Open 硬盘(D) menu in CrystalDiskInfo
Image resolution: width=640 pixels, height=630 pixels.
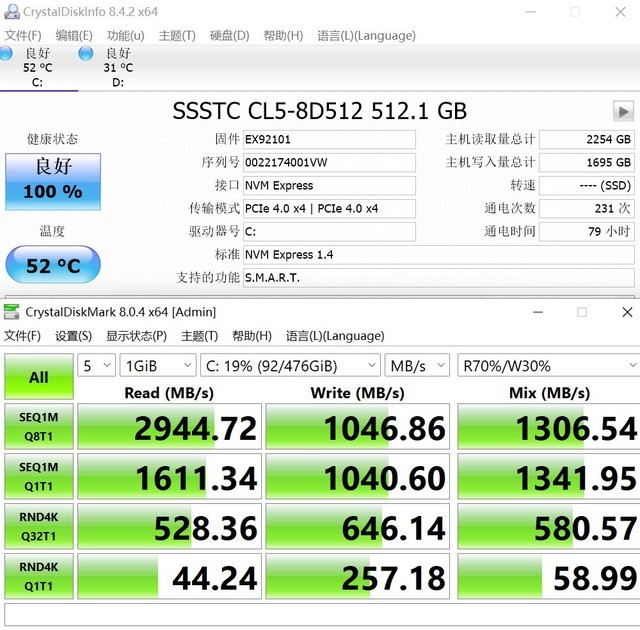[x=229, y=35]
